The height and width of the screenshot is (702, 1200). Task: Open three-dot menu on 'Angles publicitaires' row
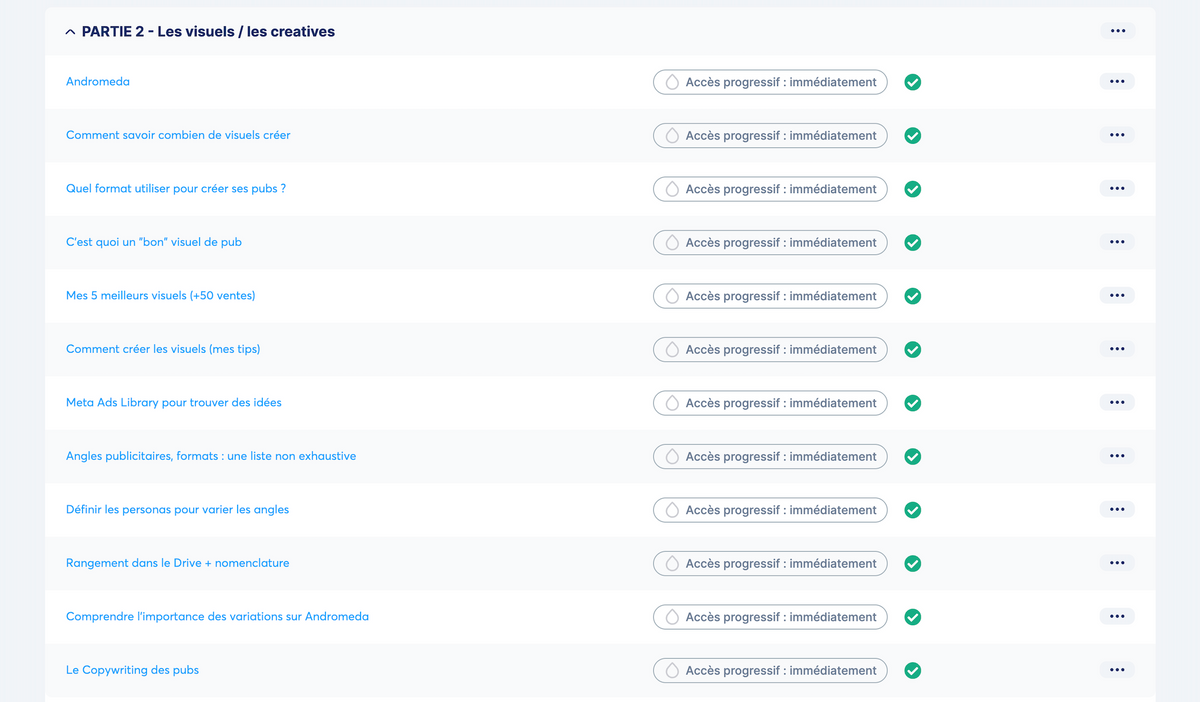[x=1117, y=456]
